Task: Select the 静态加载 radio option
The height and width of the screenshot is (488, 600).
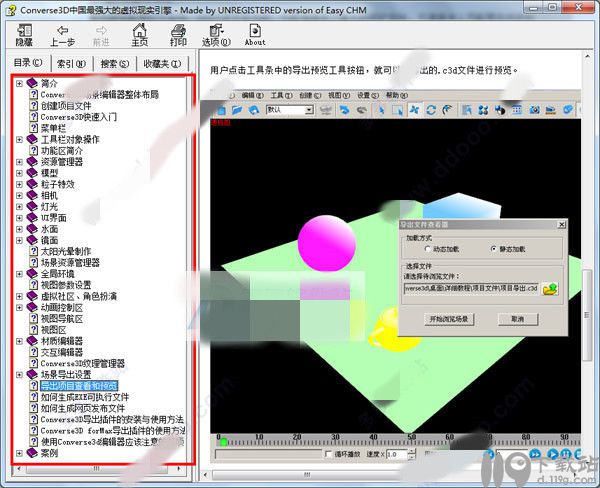Action: click(494, 249)
